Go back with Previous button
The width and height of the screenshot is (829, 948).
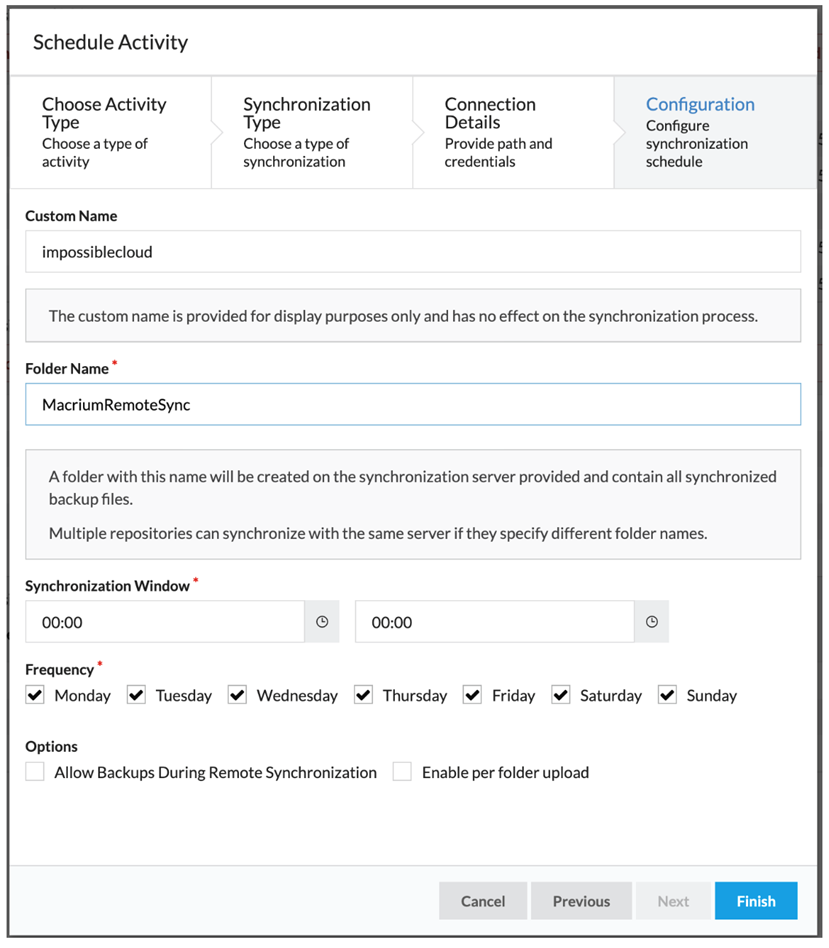coord(581,901)
